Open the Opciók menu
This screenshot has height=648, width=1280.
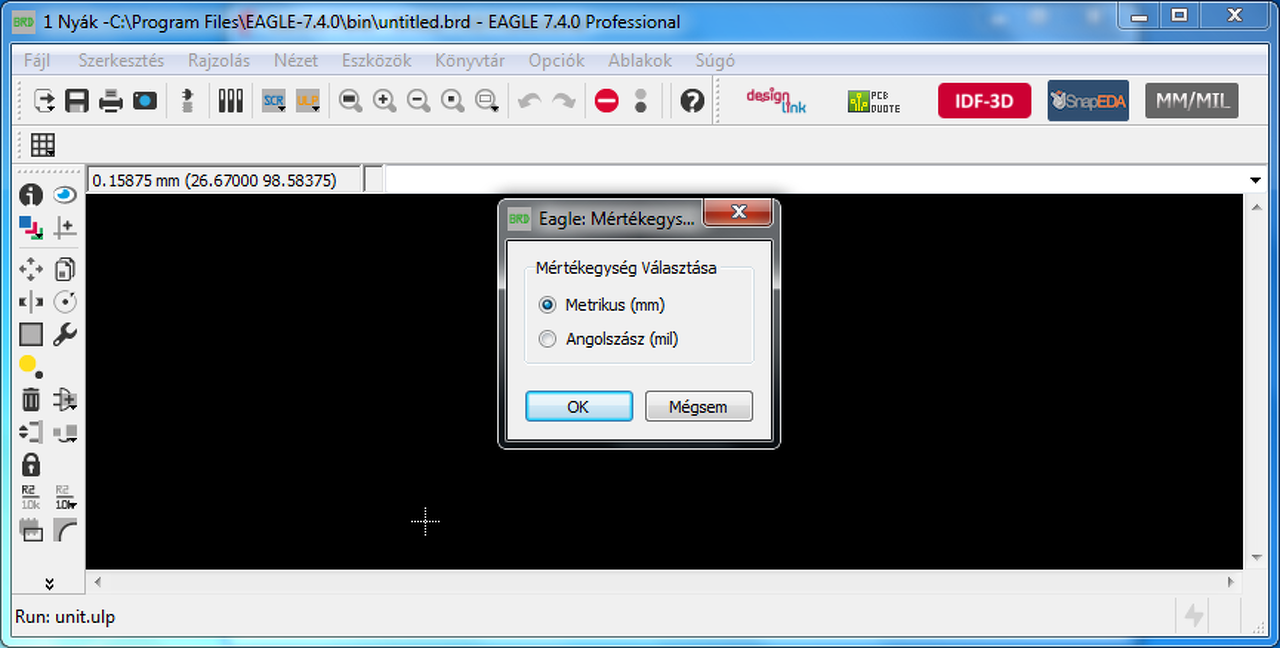(557, 60)
